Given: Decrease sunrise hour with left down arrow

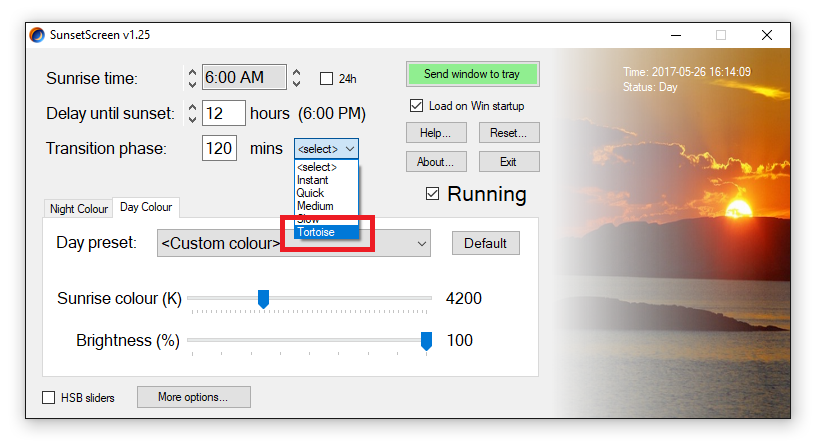Looking at the screenshot, I should (x=192, y=84).
